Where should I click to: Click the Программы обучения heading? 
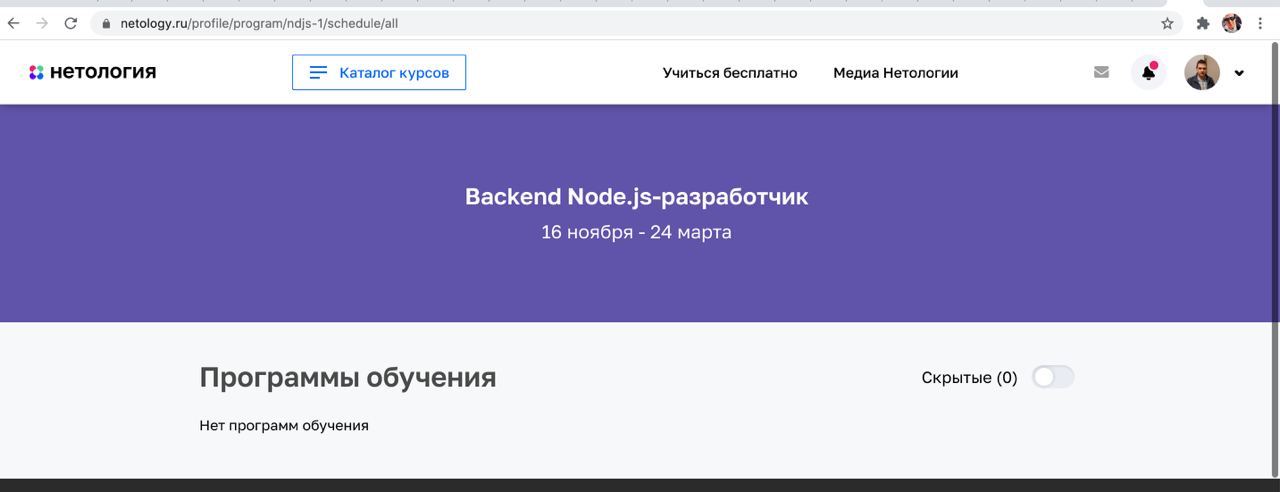348,378
